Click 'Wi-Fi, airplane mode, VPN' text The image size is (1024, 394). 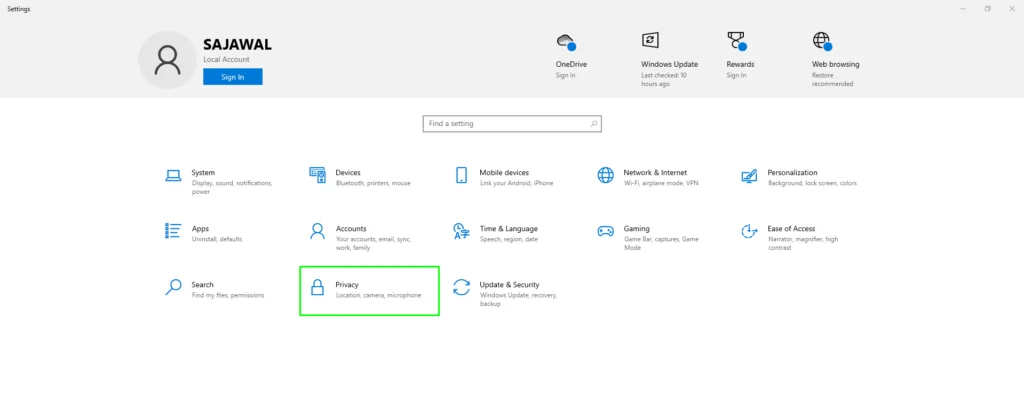point(661,184)
